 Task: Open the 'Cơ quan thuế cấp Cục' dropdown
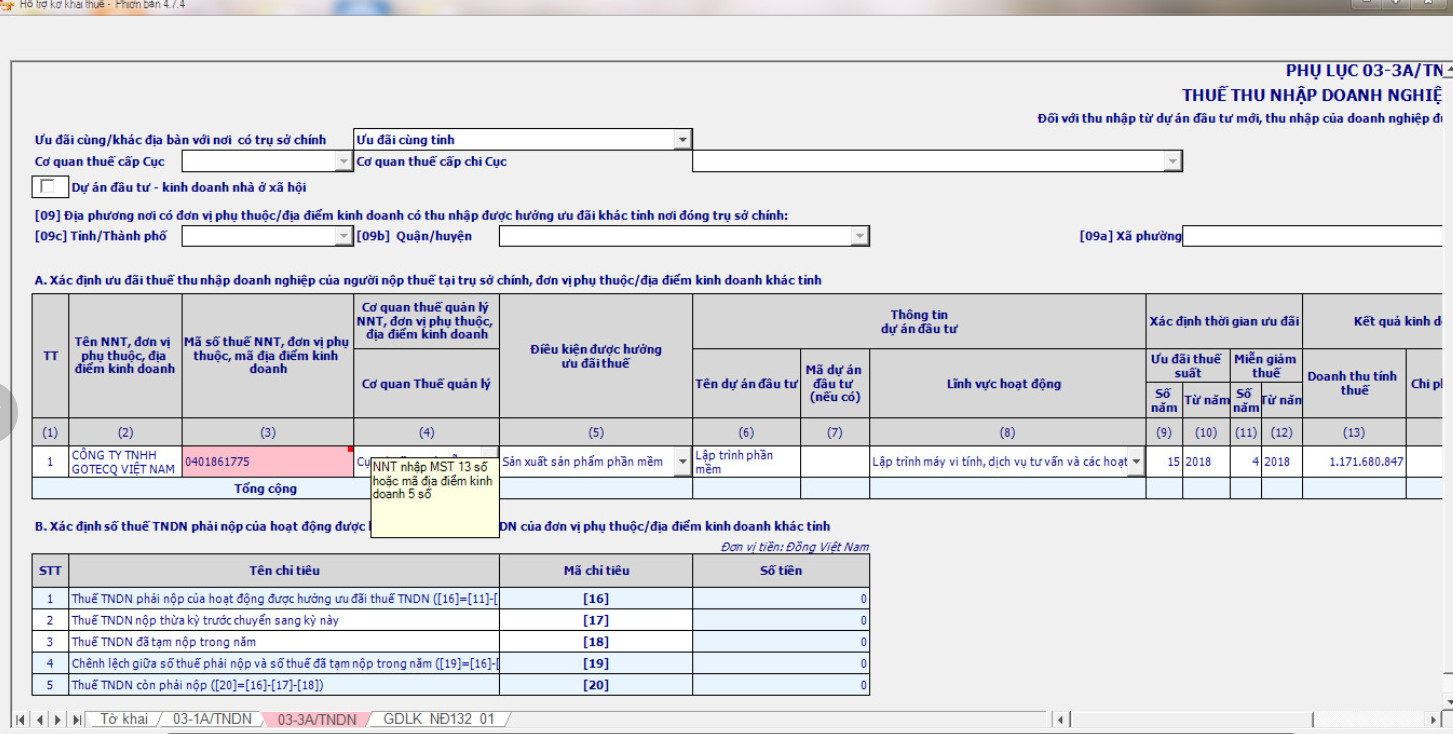[343, 161]
